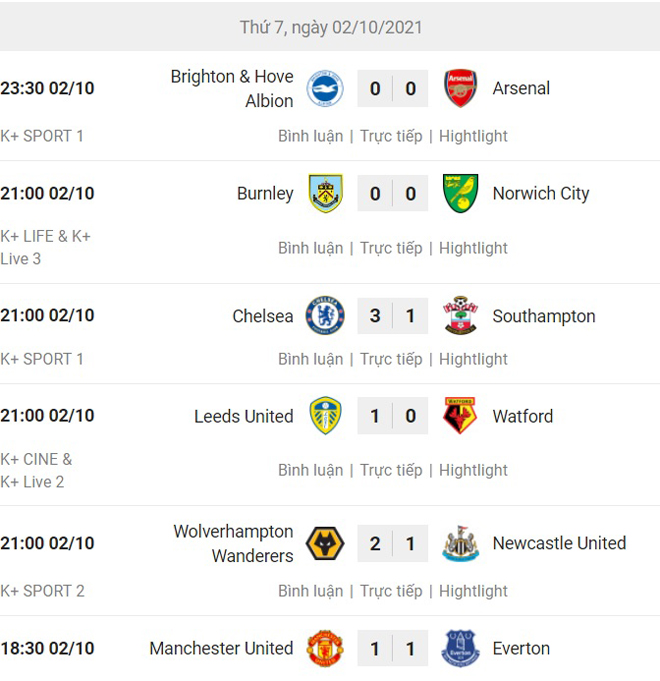Image resolution: width=660 pixels, height=681 pixels.
Task: Open Bình luận for Brighton vs Arsenal
Action: [310, 136]
